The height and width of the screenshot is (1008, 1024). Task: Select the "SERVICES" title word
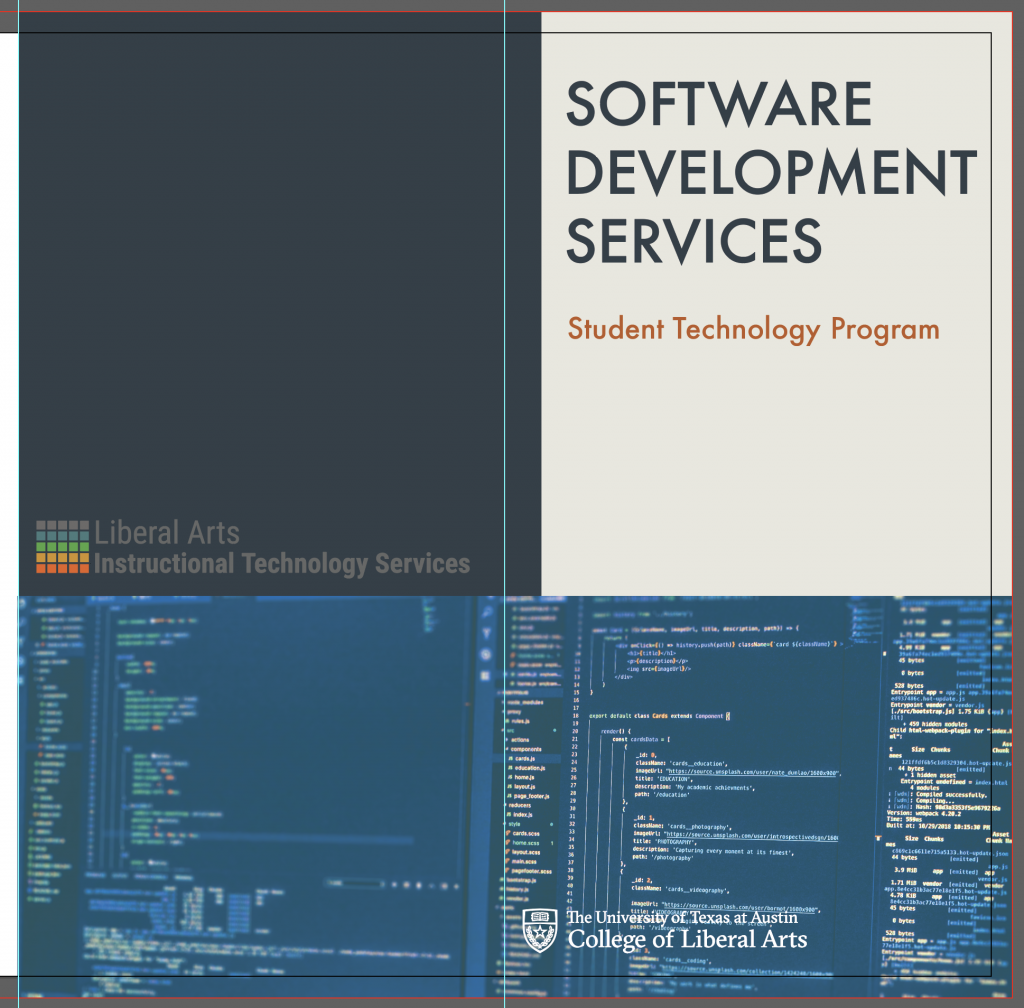pyautogui.click(x=694, y=239)
